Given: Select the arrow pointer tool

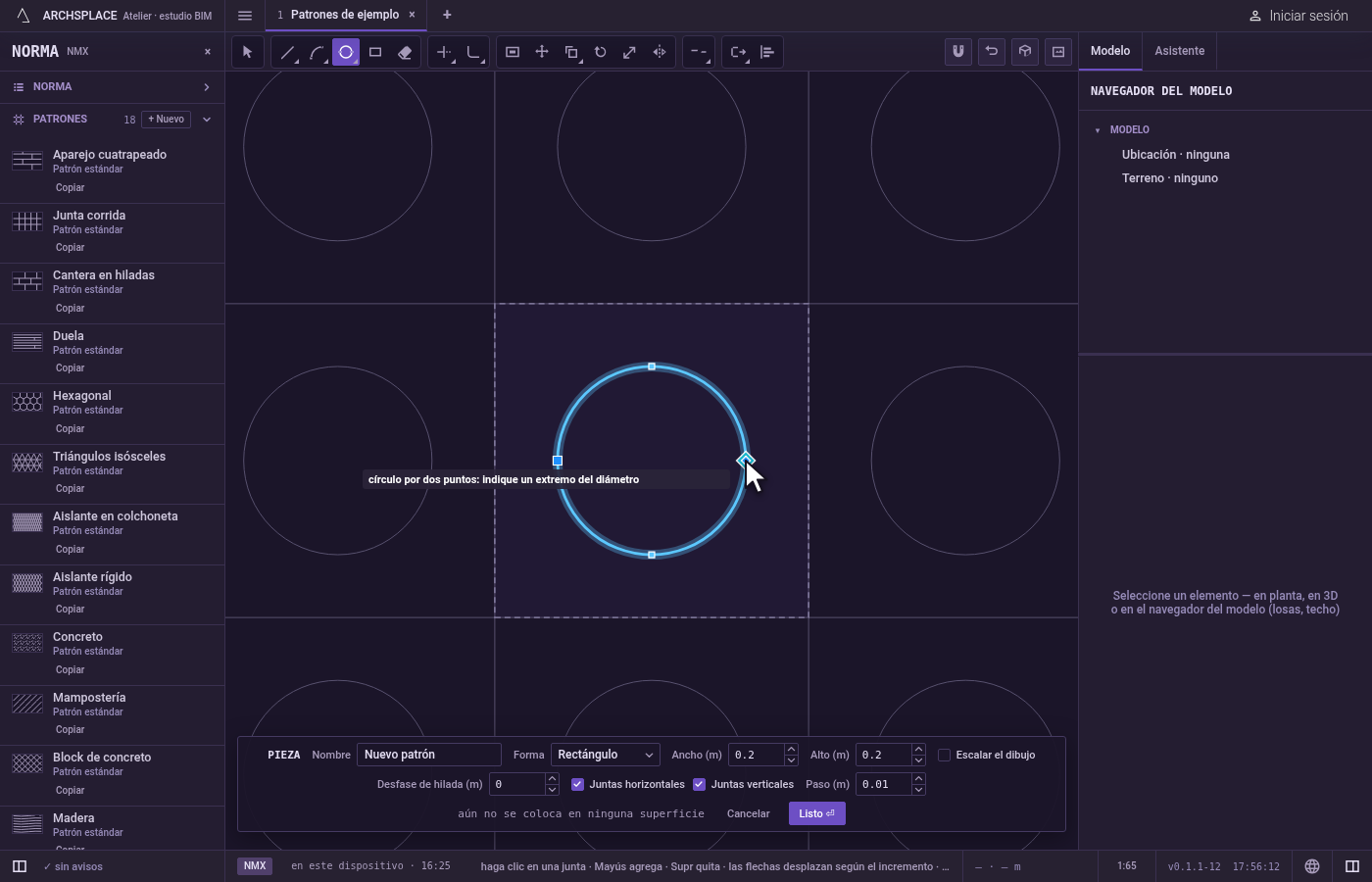Looking at the screenshot, I should [247, 52].
